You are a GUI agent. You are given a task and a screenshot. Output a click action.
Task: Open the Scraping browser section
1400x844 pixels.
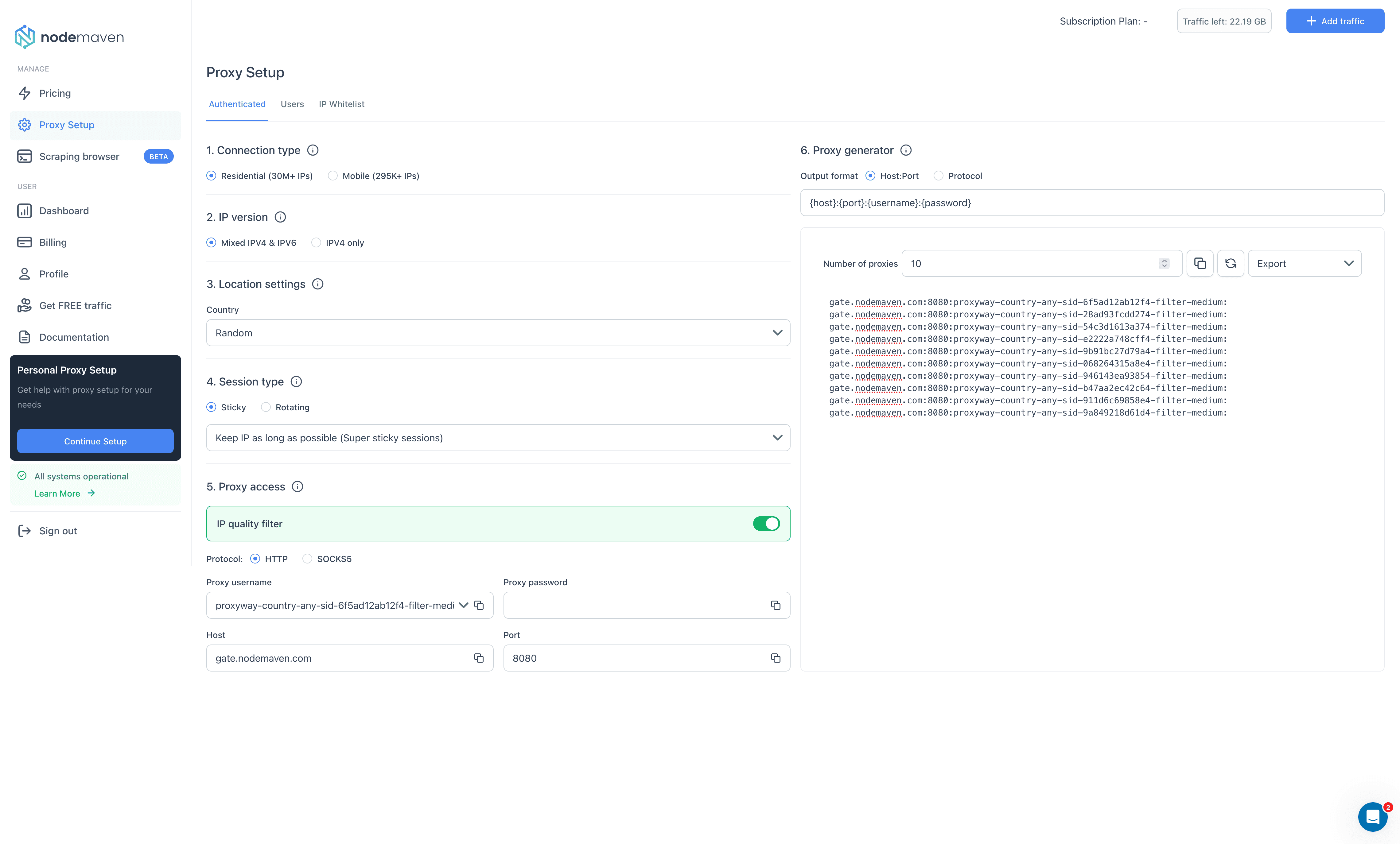(x=79, y=156)
